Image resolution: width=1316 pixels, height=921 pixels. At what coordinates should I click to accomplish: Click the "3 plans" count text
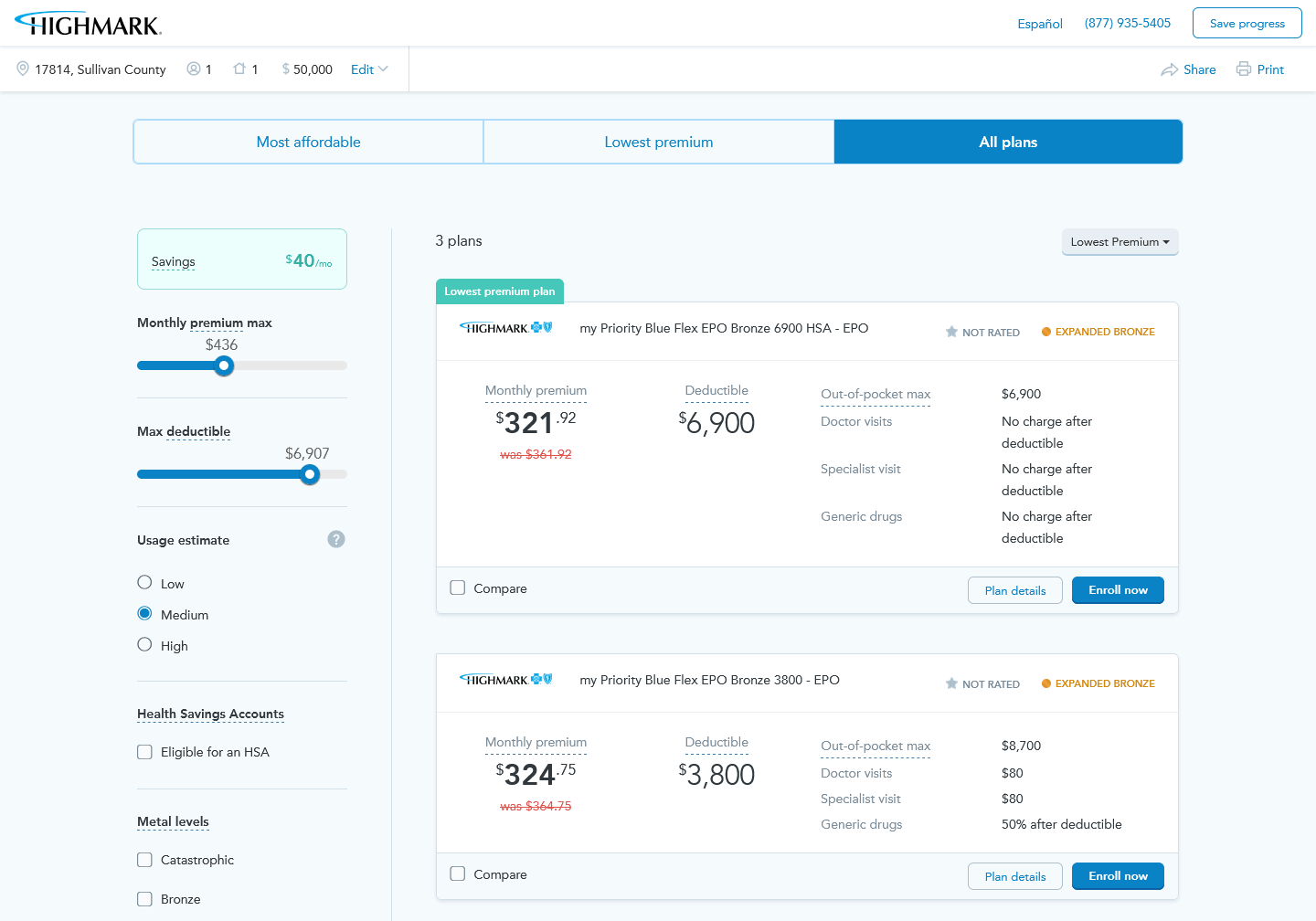click(459, 241)
